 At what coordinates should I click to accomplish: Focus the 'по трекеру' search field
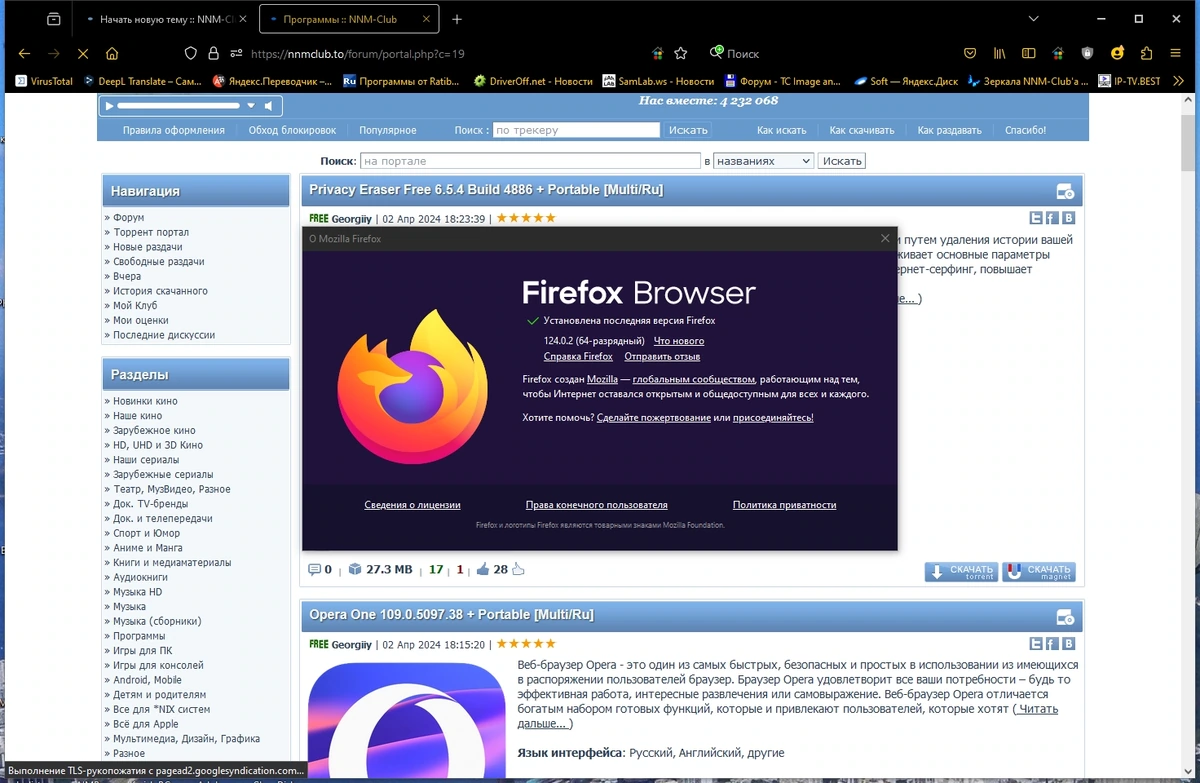pyautogui.click(x=576, y=130)
